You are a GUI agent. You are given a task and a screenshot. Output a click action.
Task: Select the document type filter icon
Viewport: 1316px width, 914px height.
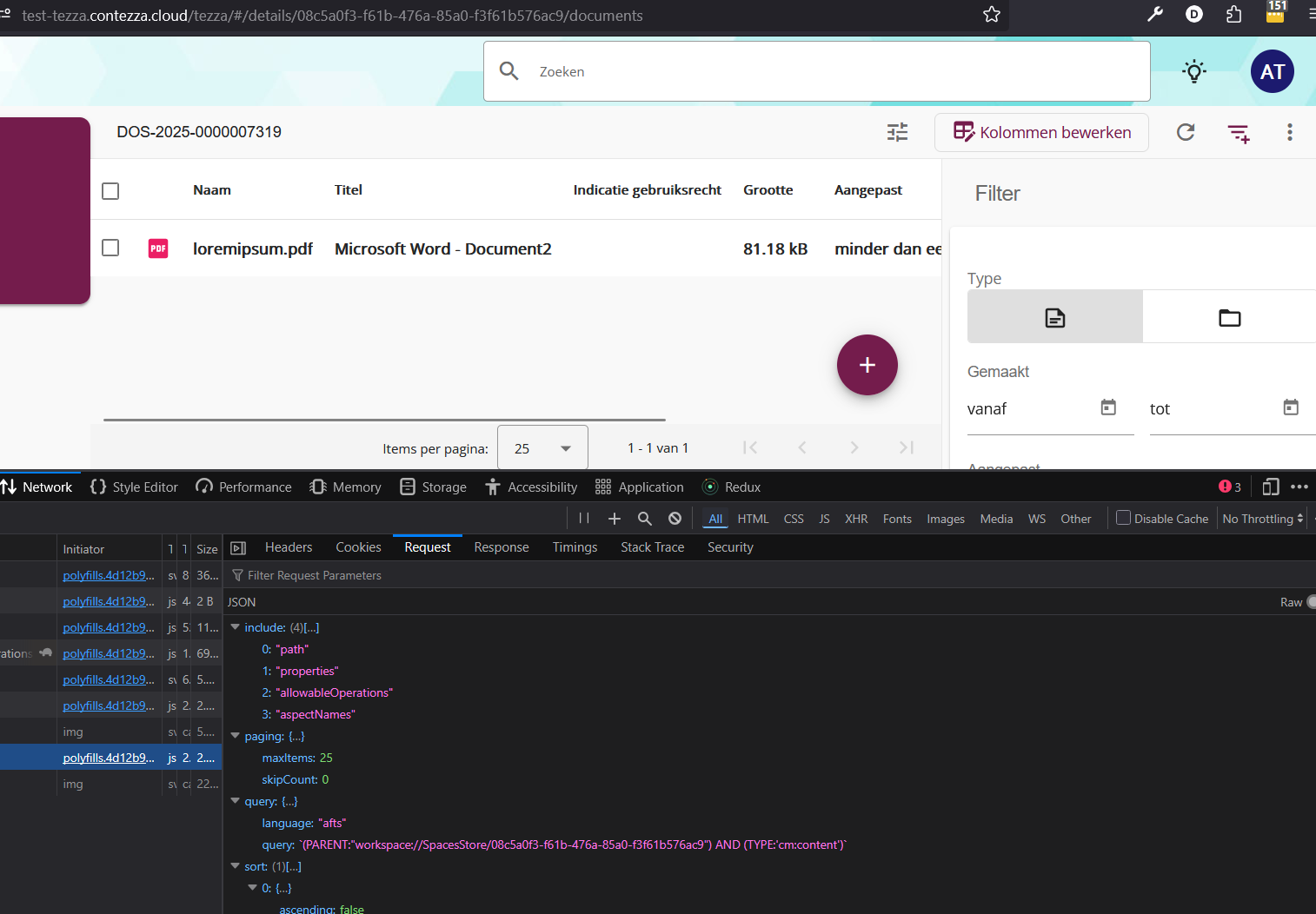(1054, 317)
